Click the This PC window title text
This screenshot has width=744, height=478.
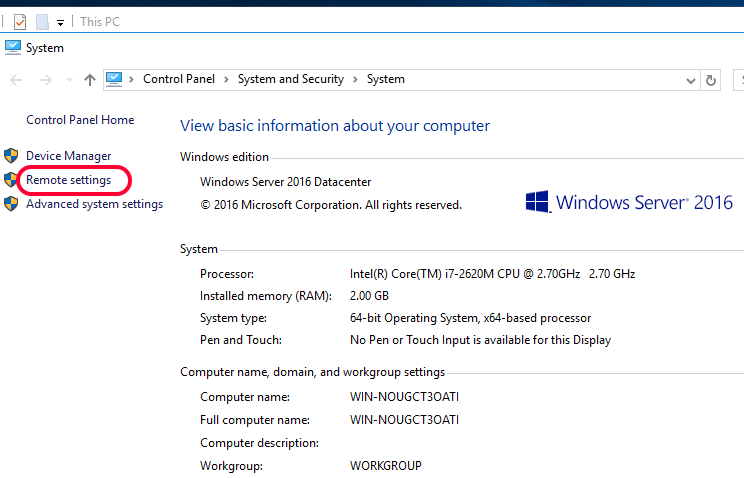pyautogui.click(x=100, y=22)
